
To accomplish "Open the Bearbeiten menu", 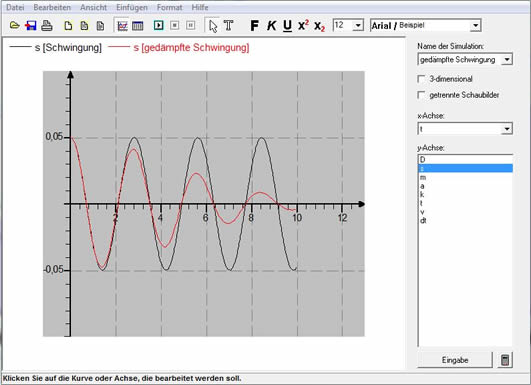I will (x=52, y=7).
